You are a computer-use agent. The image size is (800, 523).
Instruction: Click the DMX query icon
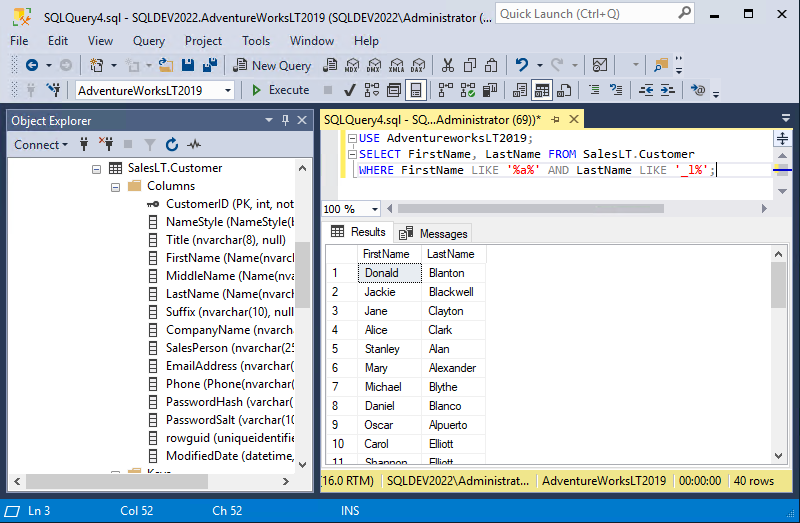pos(374,65)
